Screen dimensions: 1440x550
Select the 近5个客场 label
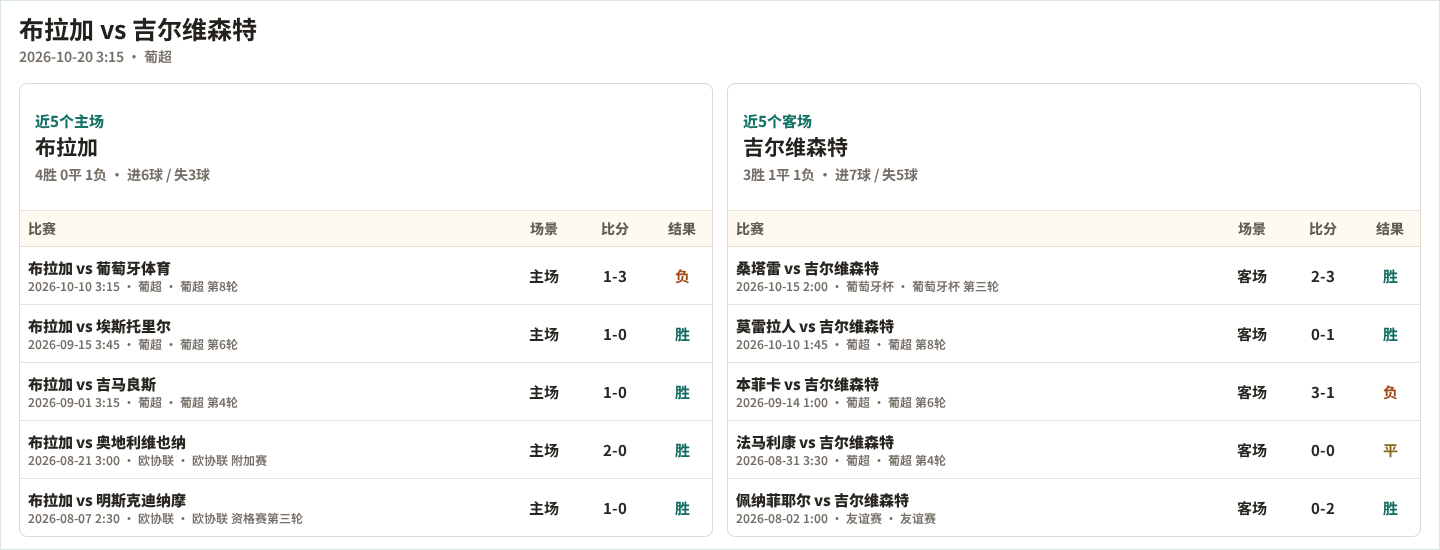click(777, 121)
